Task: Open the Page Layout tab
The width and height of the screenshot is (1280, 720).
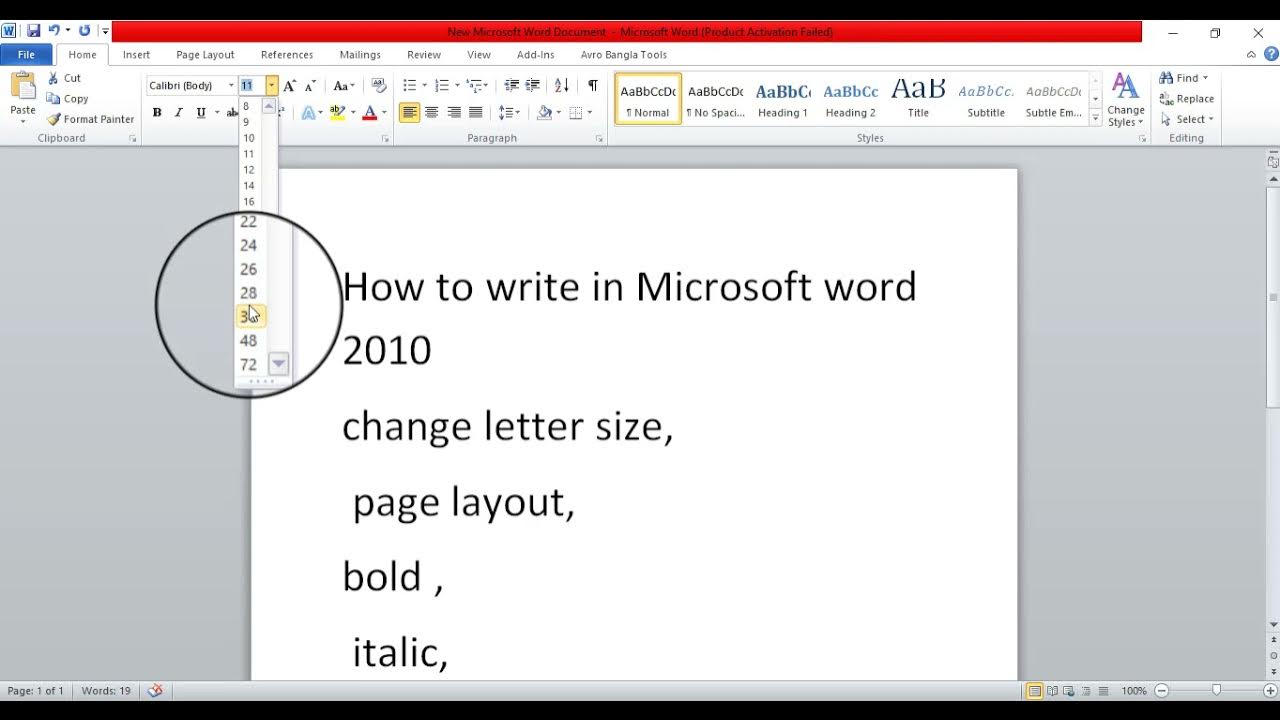Action: 205,55
